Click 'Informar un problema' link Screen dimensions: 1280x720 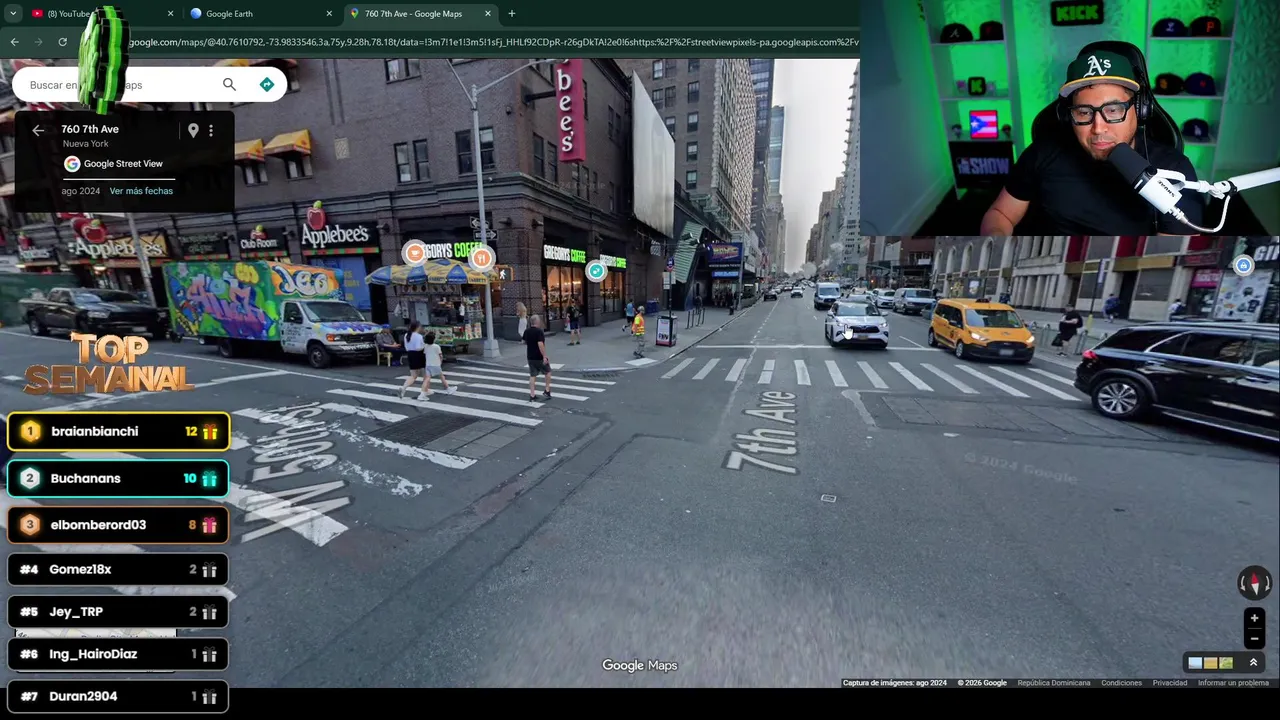click(1233, 683)
